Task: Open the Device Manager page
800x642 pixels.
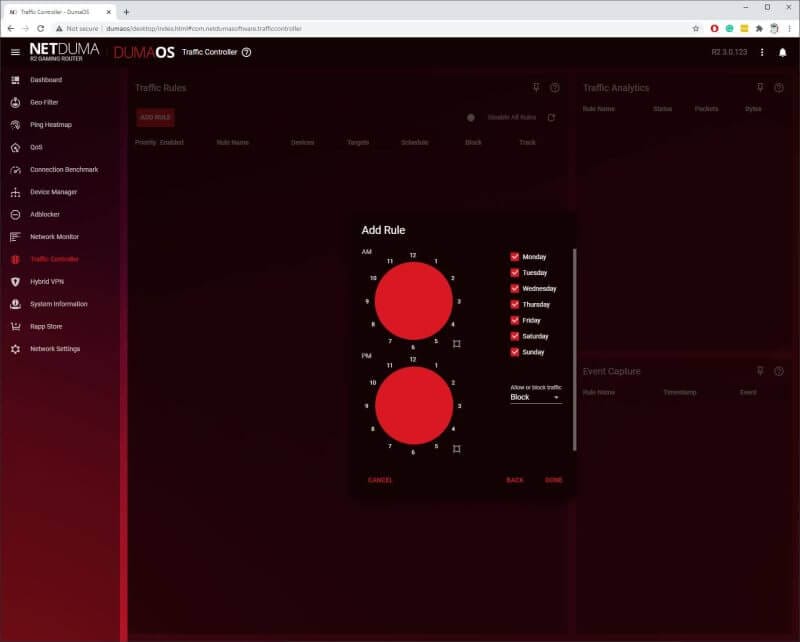Action: [53, 192]
